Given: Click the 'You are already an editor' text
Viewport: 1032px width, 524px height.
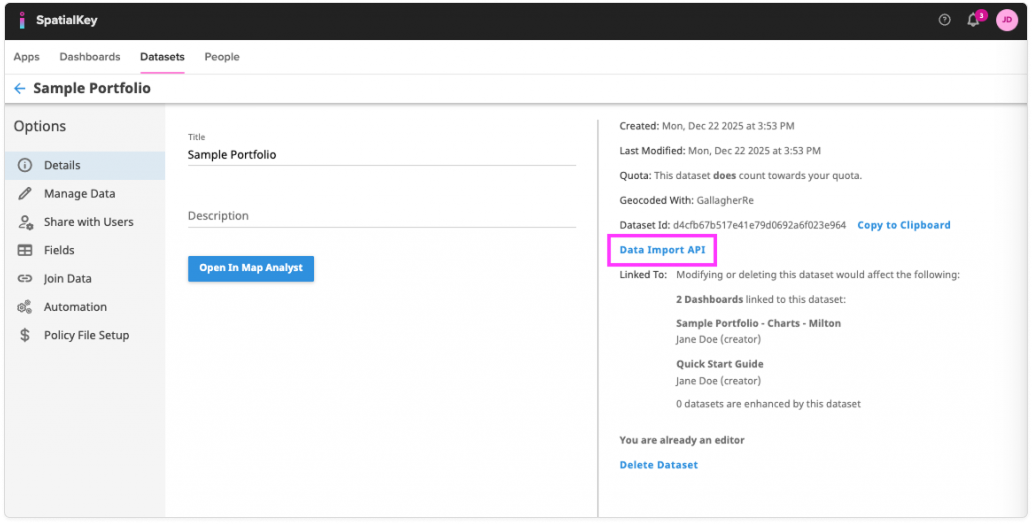Looking at the screenshot, I should click(x=682, y=440).
